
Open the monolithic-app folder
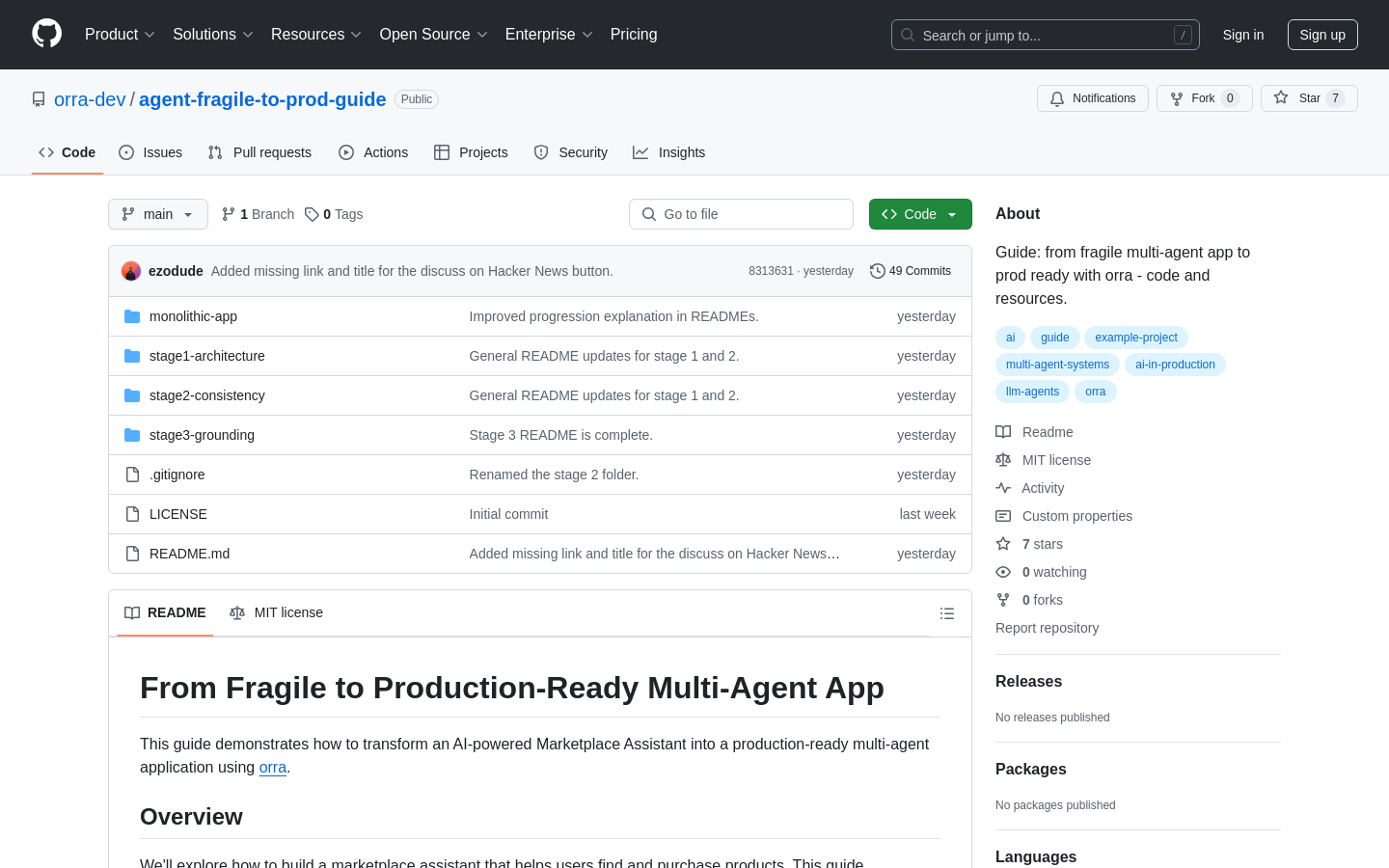(193, 316)
